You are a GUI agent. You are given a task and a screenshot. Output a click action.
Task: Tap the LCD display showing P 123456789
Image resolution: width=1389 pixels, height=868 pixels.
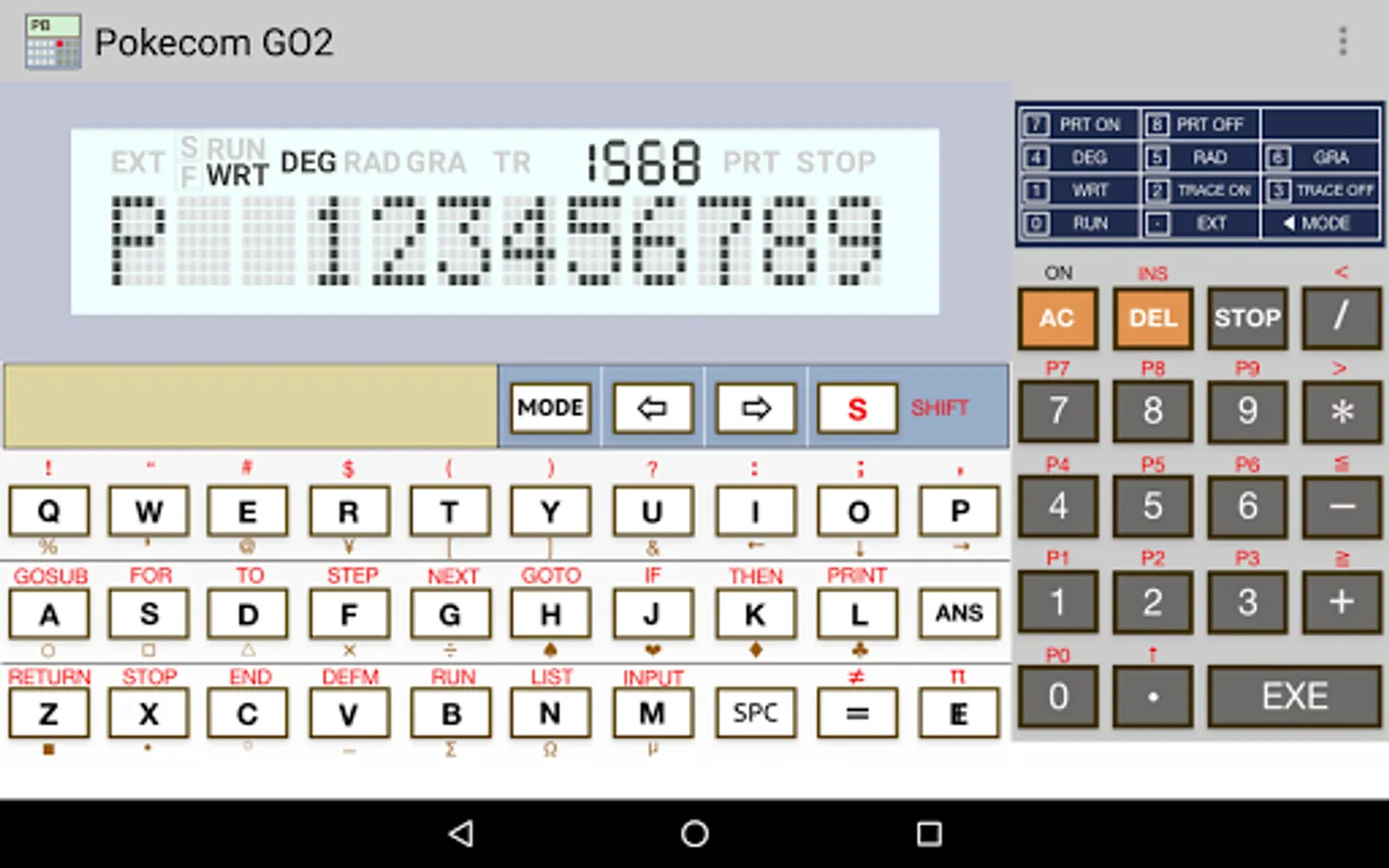coord(504,221)
